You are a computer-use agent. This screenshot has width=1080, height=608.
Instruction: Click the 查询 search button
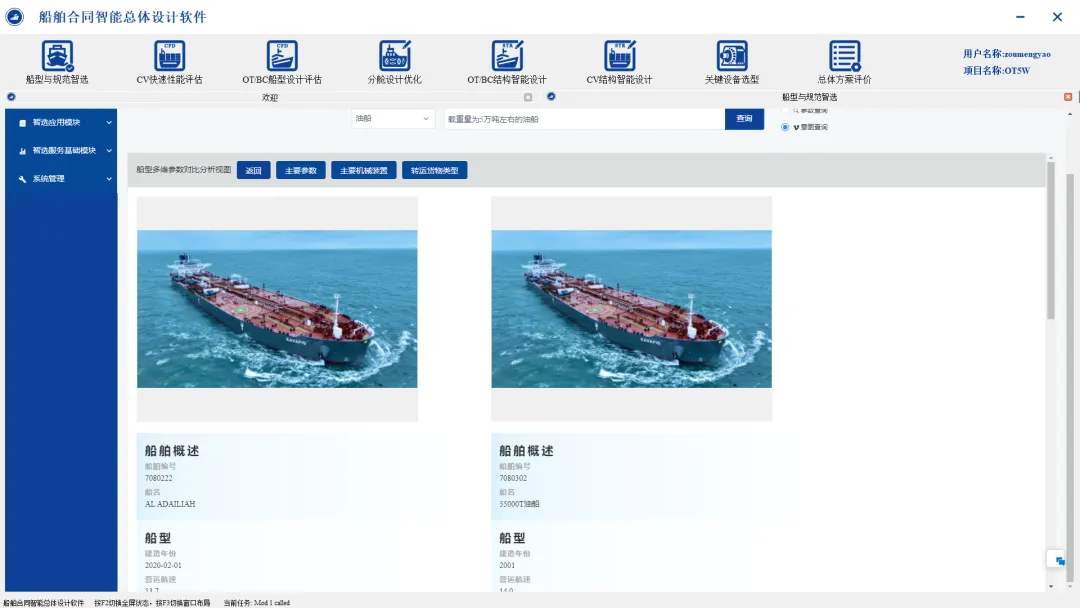(745, 119)
